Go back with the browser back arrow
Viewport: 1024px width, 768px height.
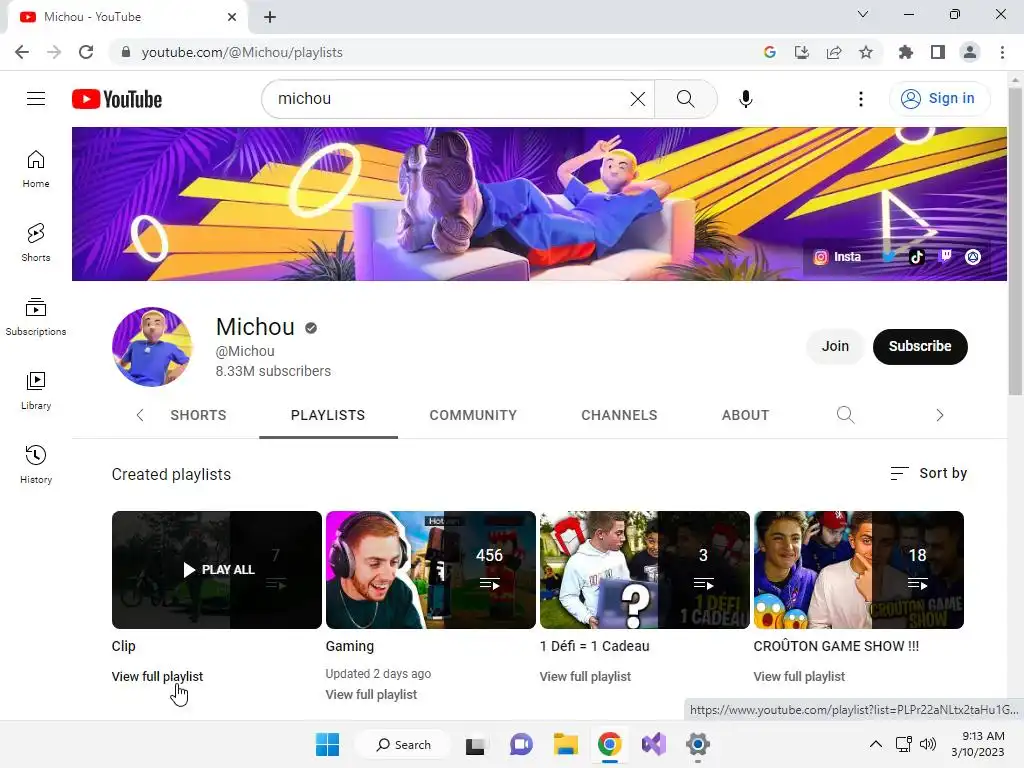(x=22, y=52)
